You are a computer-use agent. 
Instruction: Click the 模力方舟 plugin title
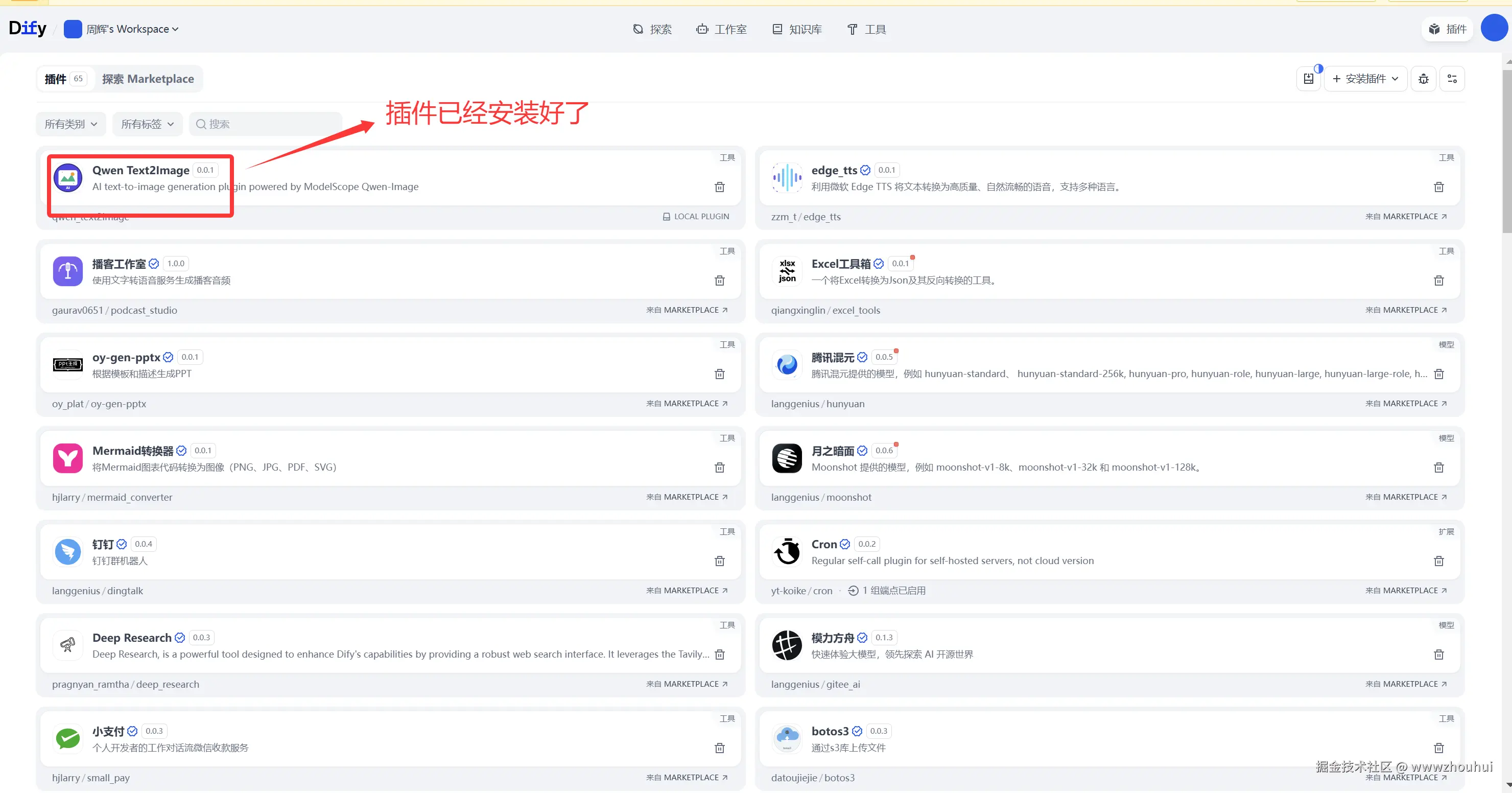832,638
